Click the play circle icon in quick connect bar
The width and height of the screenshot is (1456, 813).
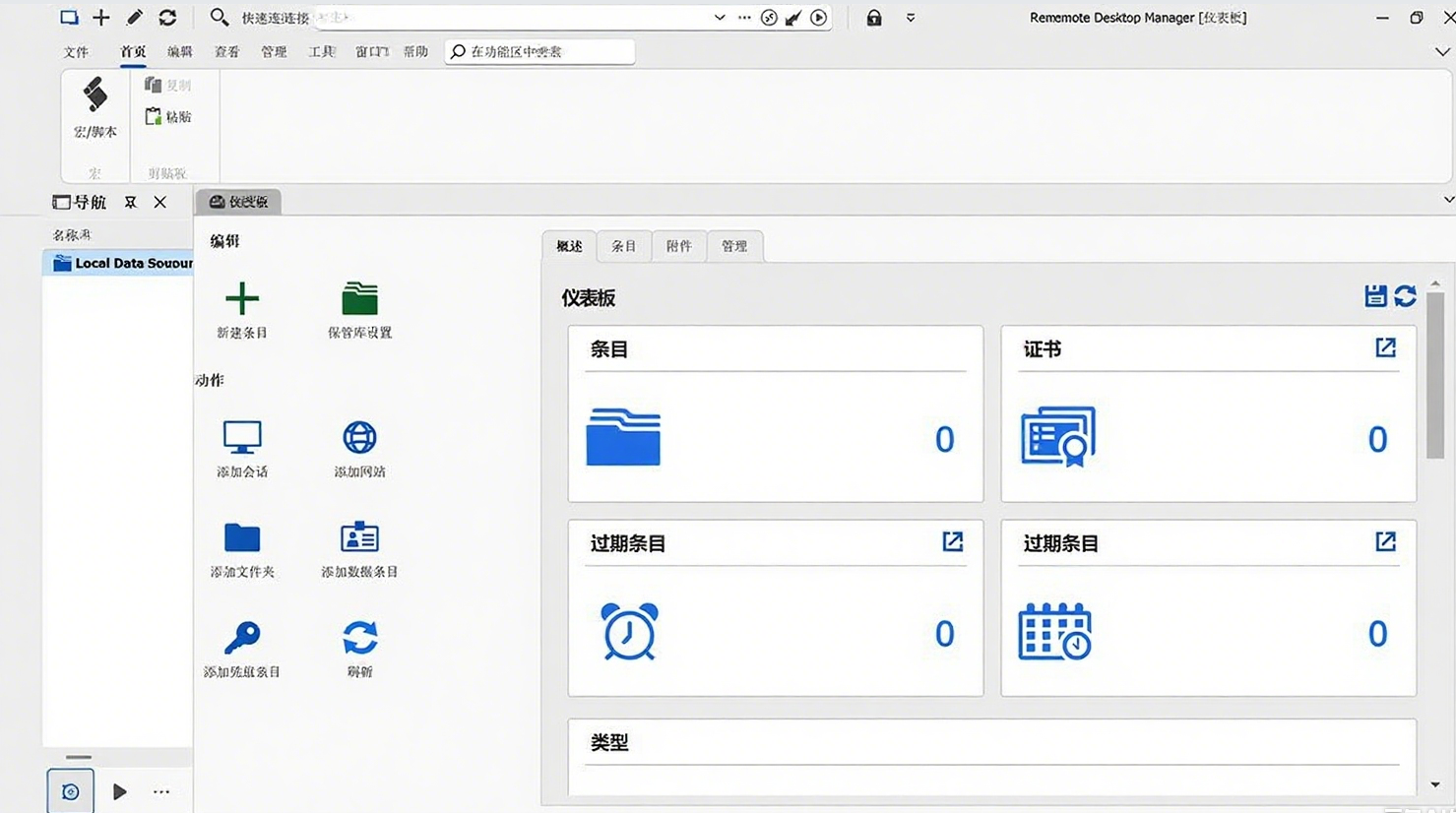[819, 18]
